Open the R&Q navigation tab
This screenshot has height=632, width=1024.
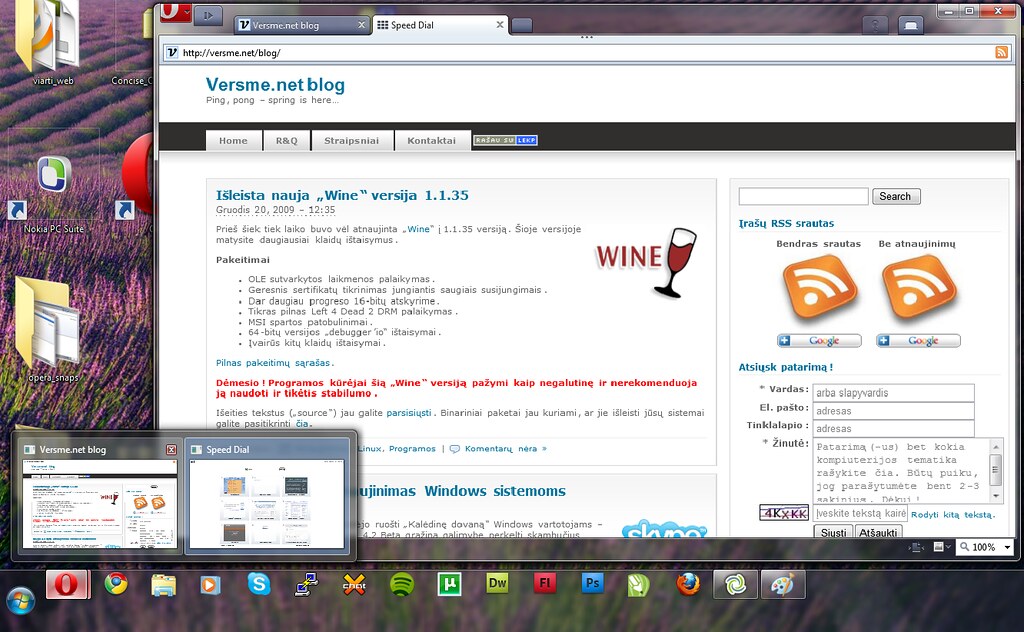[x=286, y=140]
